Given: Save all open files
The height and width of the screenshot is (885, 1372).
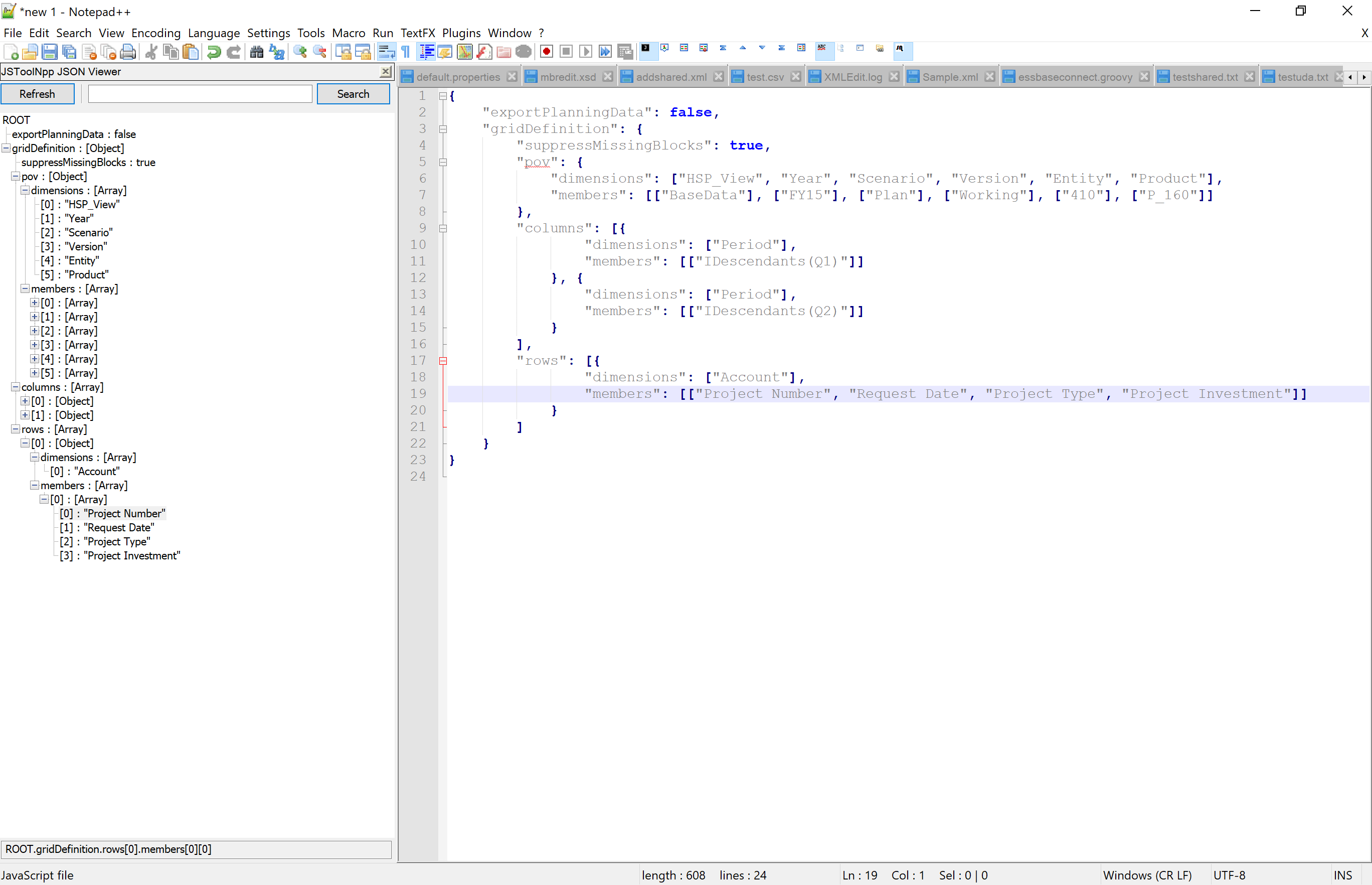Looking at the screenshot, I should coord(69,51).
